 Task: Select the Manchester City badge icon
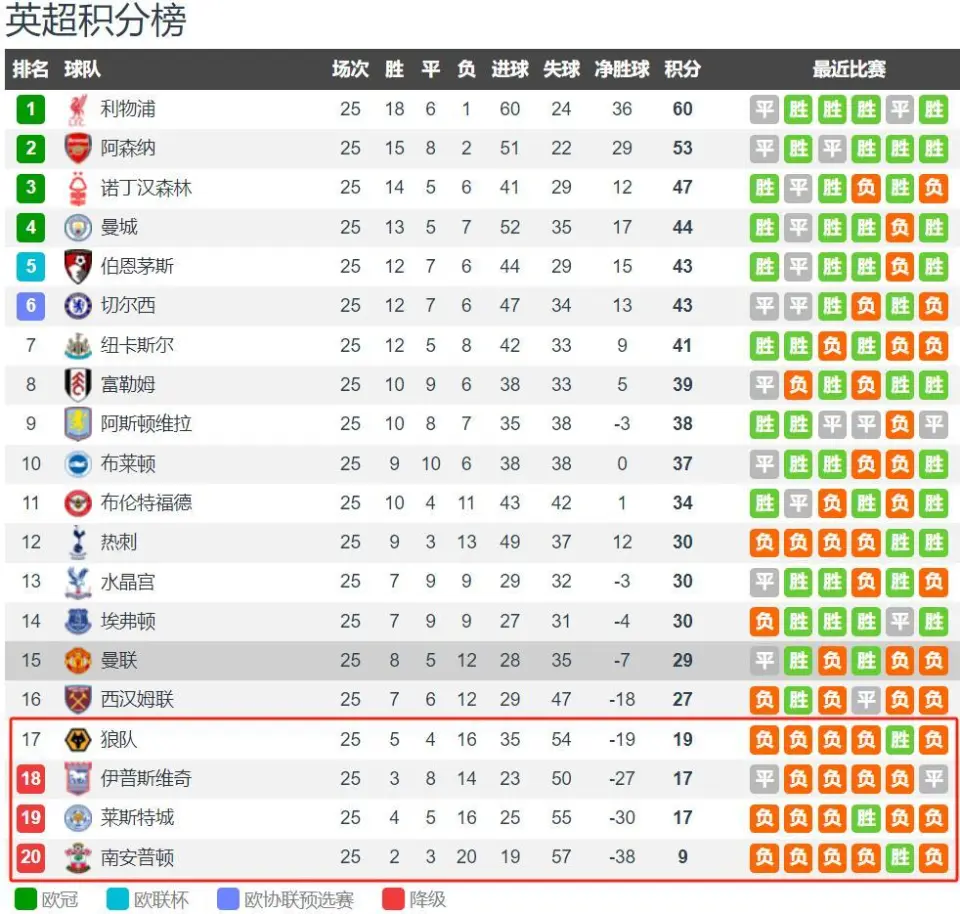coord(78,228)
